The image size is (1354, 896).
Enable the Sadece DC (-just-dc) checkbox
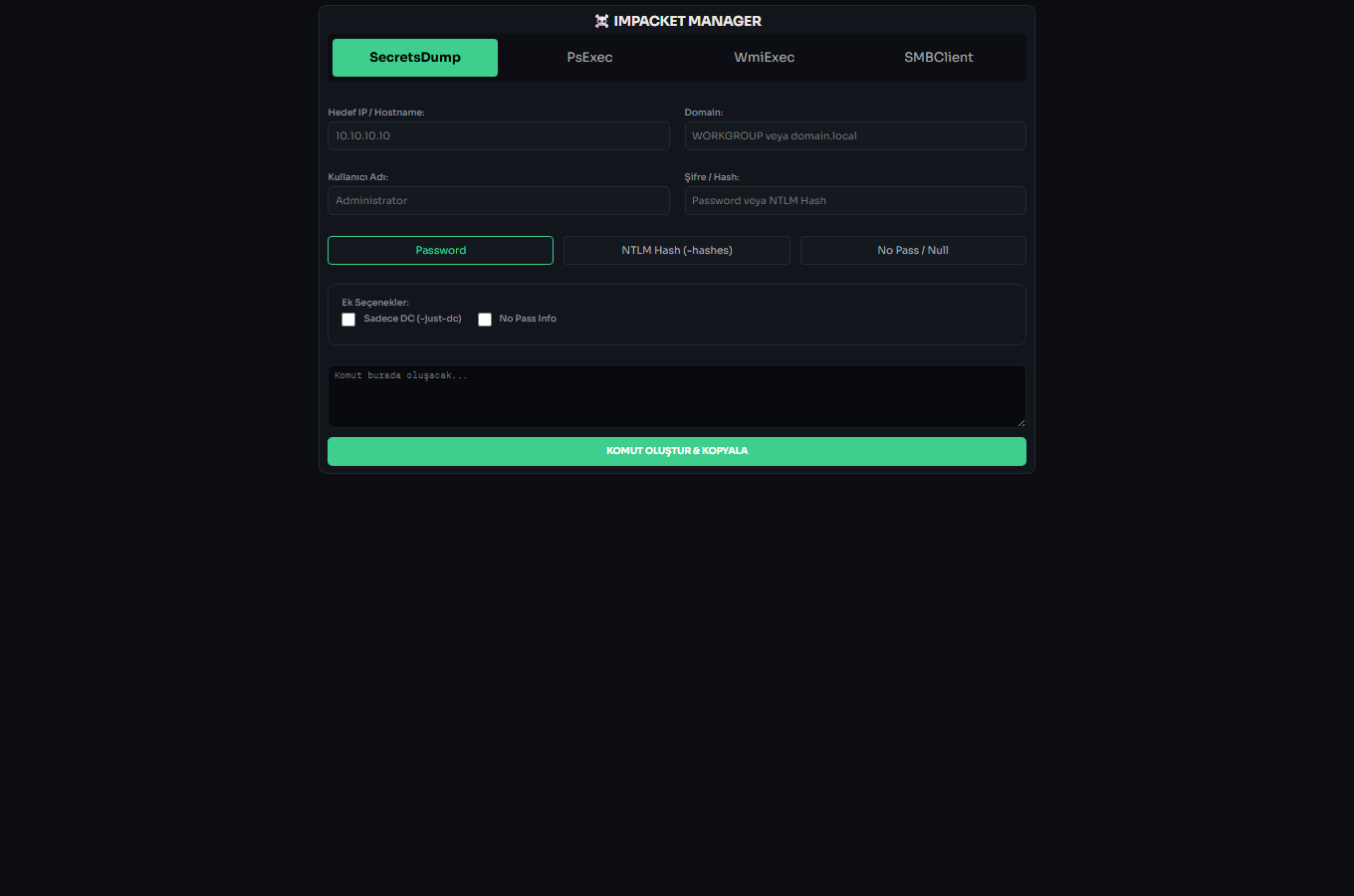coord(348,320)
